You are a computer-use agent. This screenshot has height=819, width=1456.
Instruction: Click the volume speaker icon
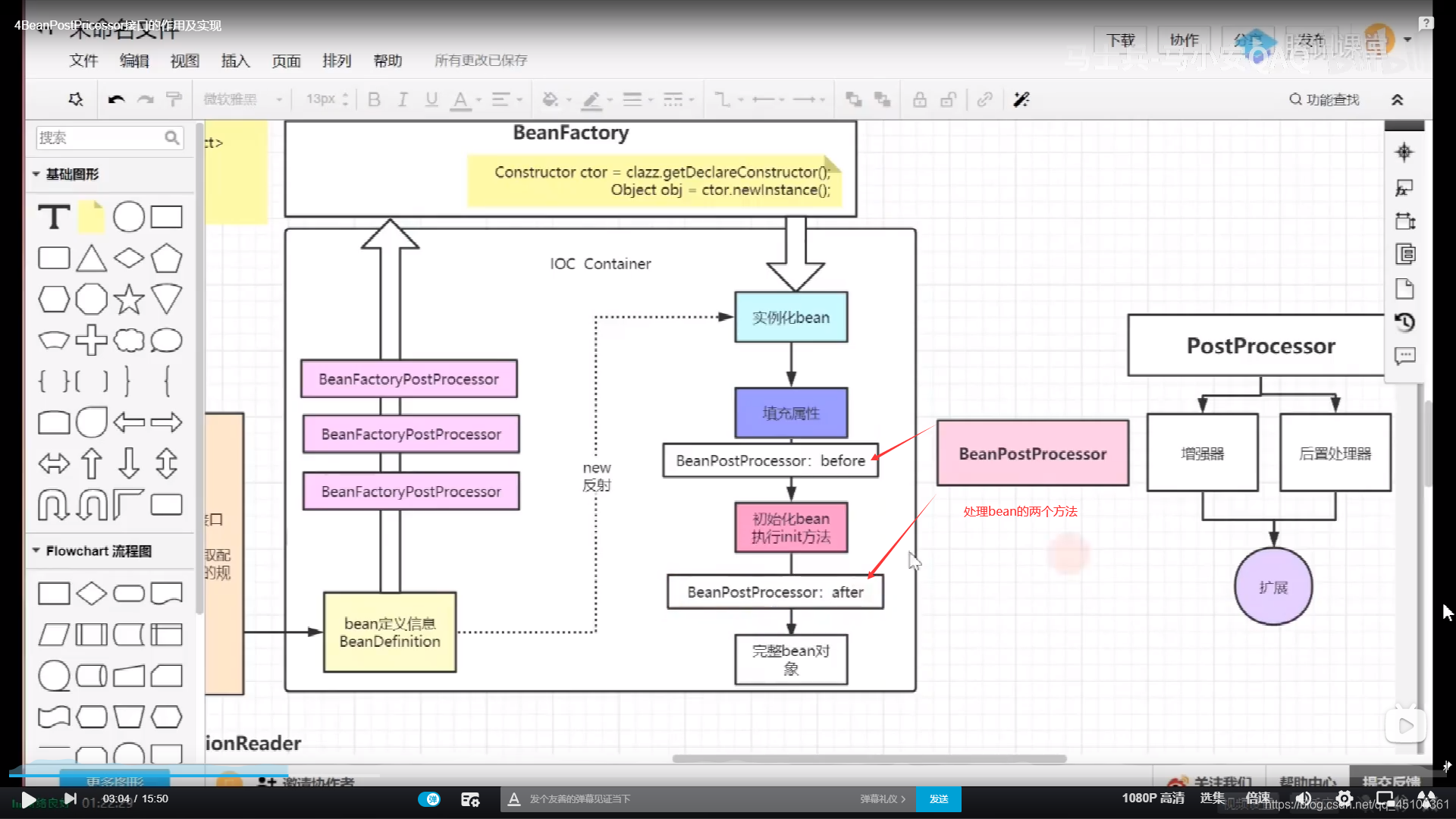(1304, 799)
